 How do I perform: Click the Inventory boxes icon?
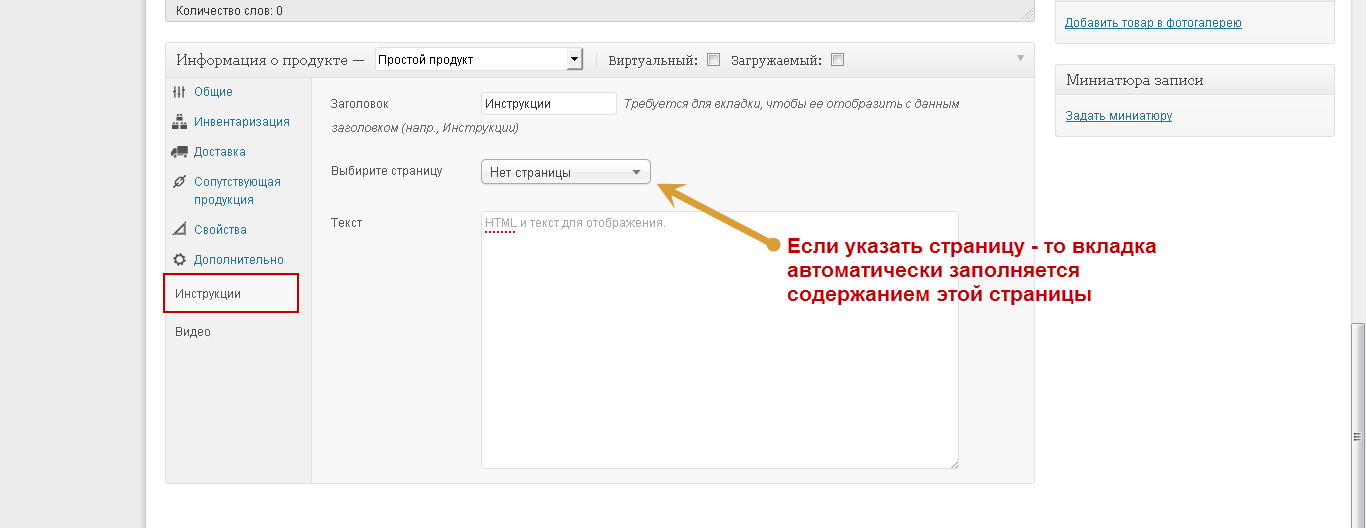(179, 122)
